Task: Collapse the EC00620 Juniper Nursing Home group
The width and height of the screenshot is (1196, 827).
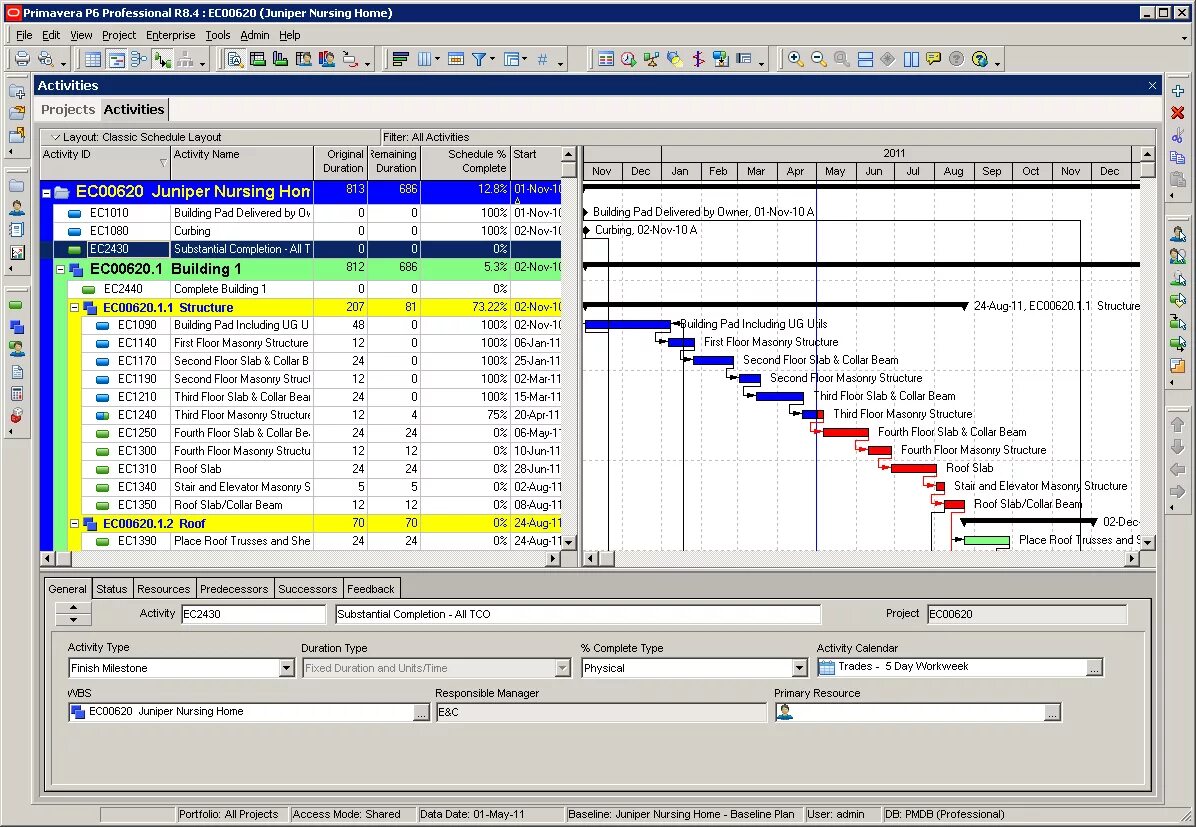Action: 47,193
